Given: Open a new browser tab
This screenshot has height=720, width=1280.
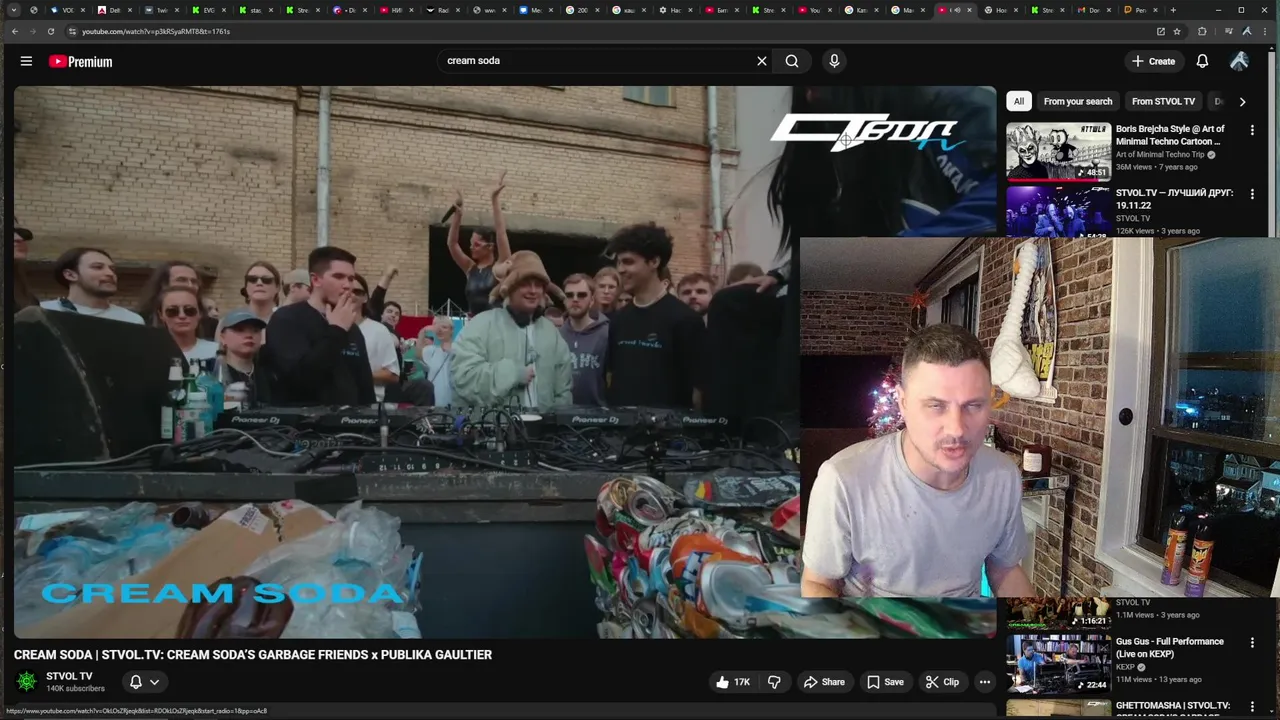Looking at the screenshot, I should tap(1173, 10).
